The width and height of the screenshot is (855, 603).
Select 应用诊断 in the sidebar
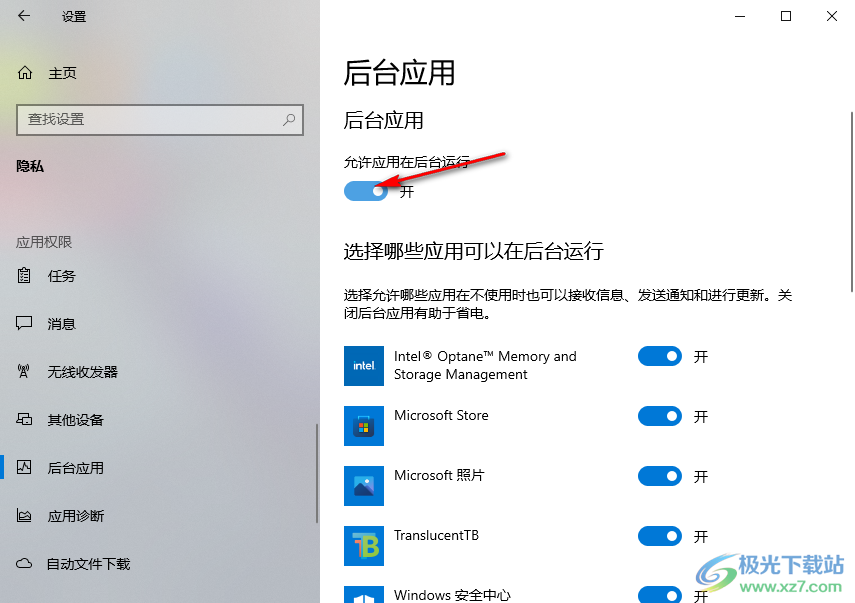(76, 516)
